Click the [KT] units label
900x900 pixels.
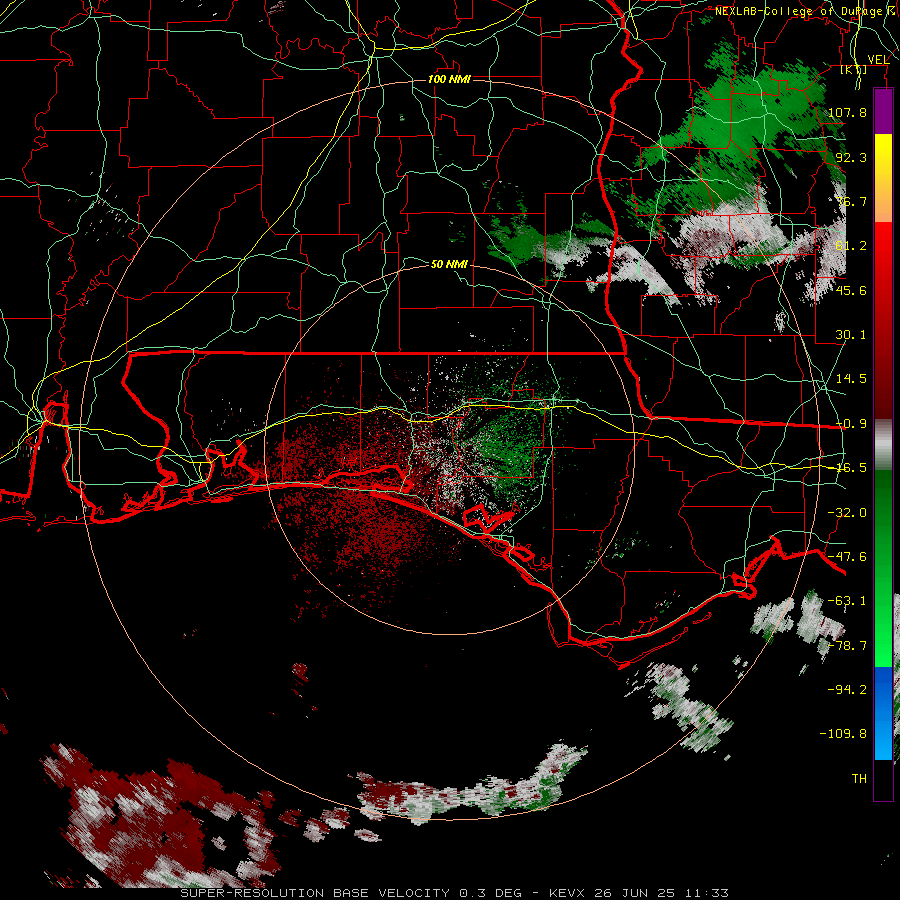[853, 69]
